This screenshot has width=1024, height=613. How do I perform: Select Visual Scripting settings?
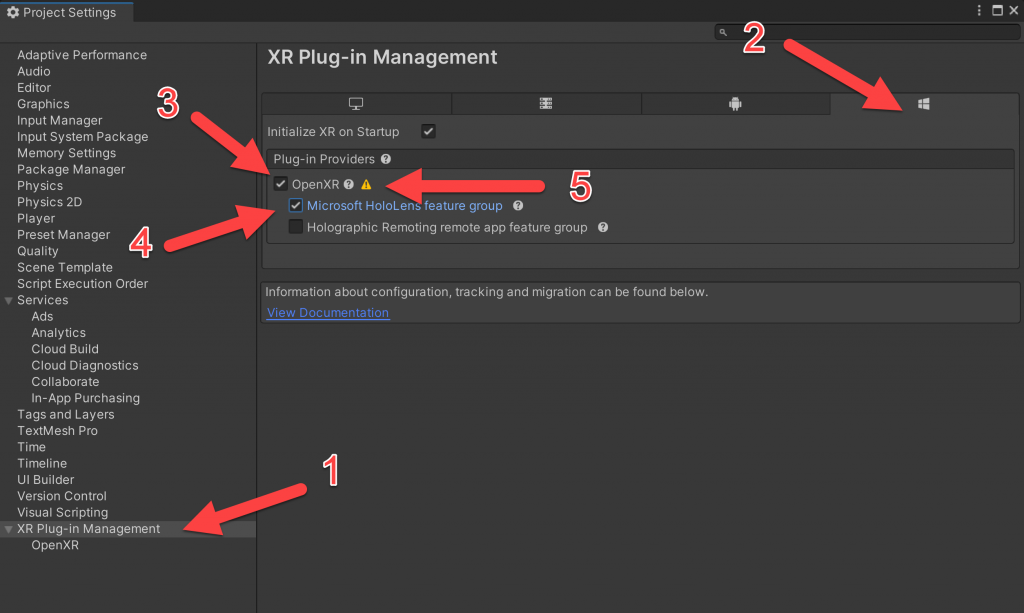pos(63,512)
